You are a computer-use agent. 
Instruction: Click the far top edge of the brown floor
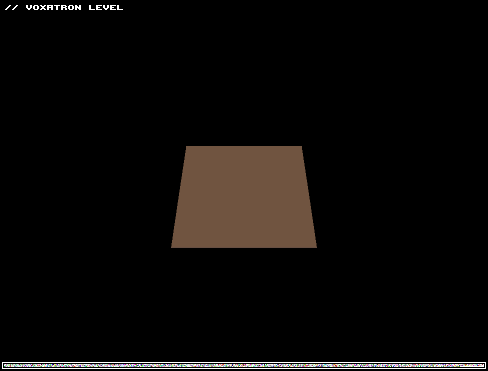click(x=244, y=146)
